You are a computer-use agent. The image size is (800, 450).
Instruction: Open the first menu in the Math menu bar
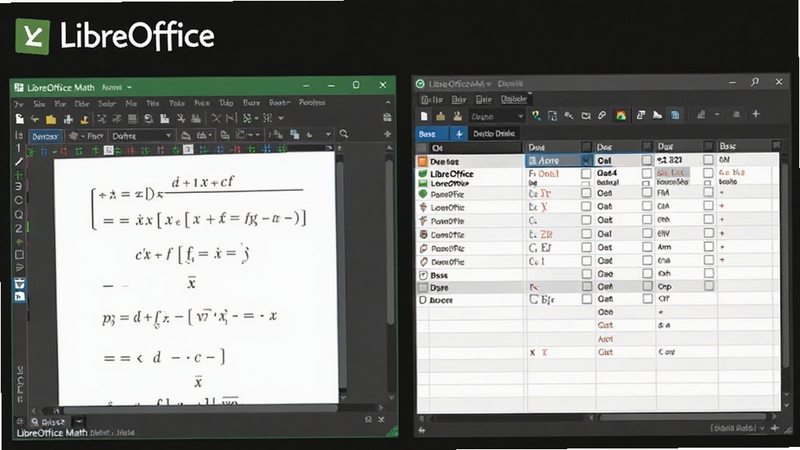[x=19, y=104]
